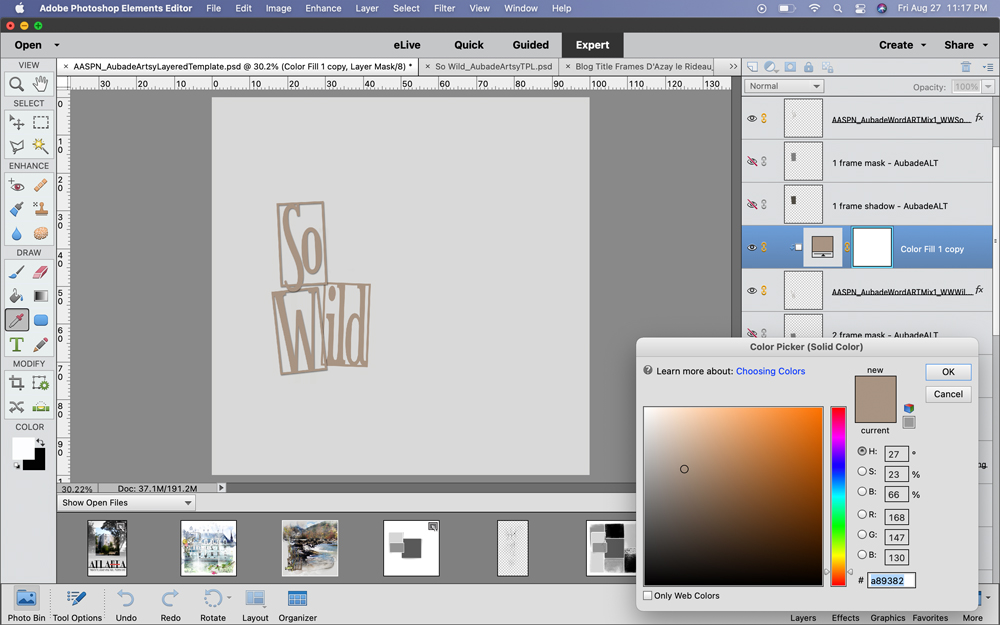Select the Move tool
The image size is (1000, 625).
[17, 122]
